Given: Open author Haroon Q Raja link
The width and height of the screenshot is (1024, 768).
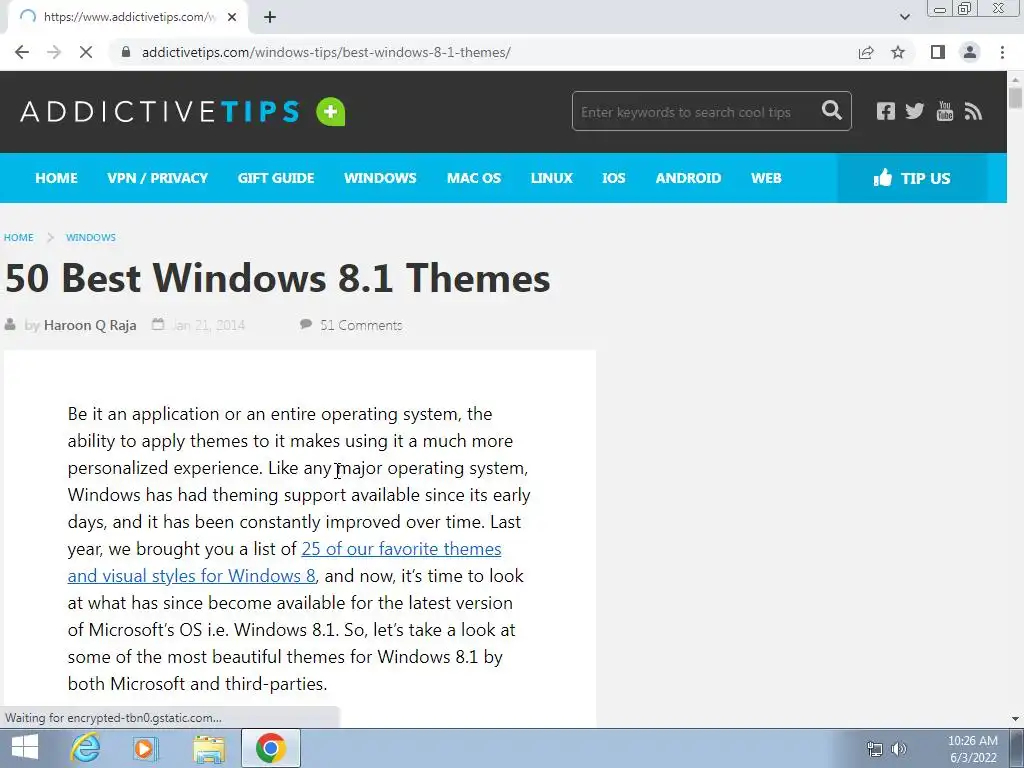Looking at the screenshot, I should pyautogui.click(x=90, y=325).
